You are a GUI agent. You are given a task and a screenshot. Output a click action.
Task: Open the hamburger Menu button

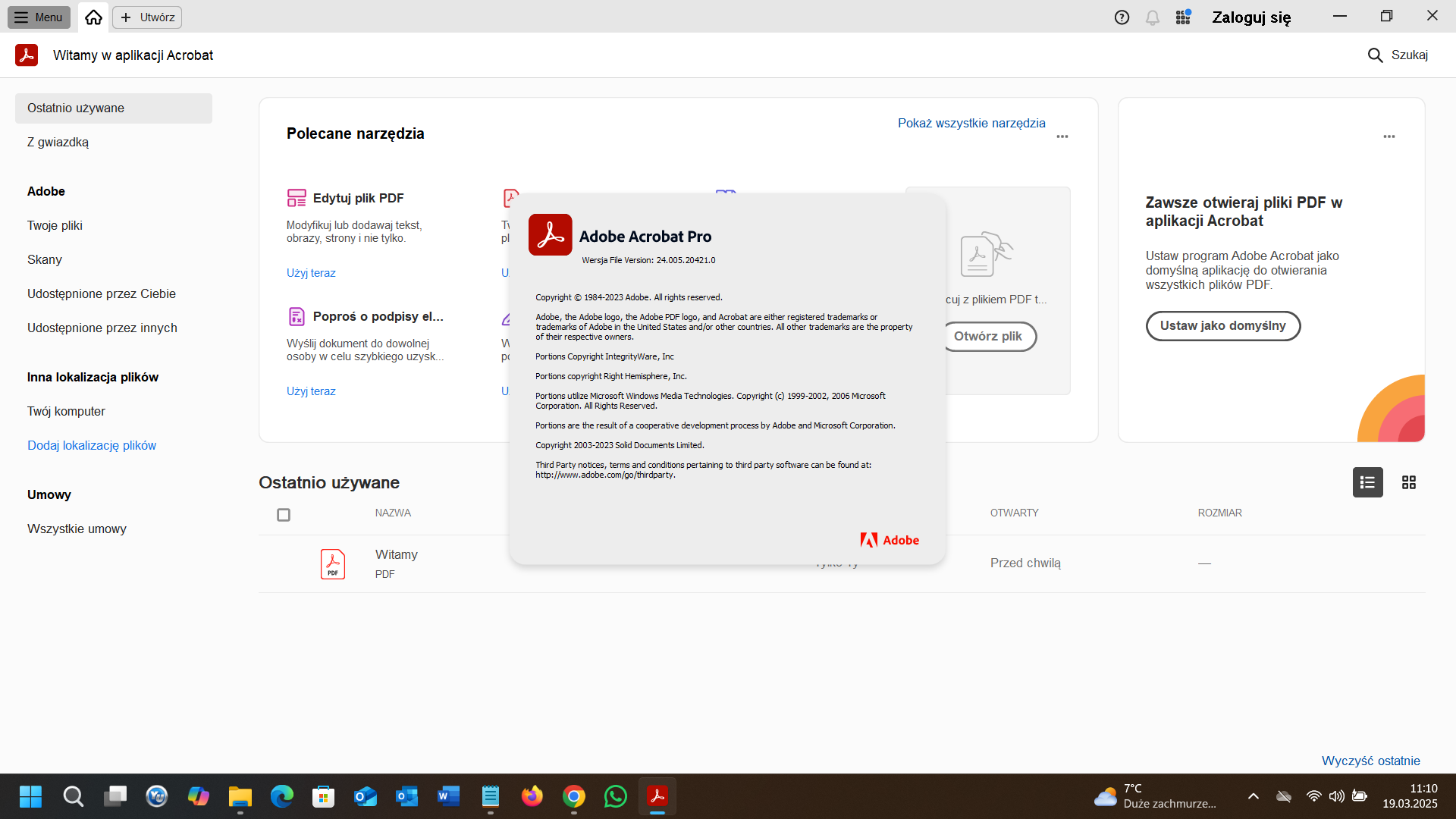coord(39,17)
